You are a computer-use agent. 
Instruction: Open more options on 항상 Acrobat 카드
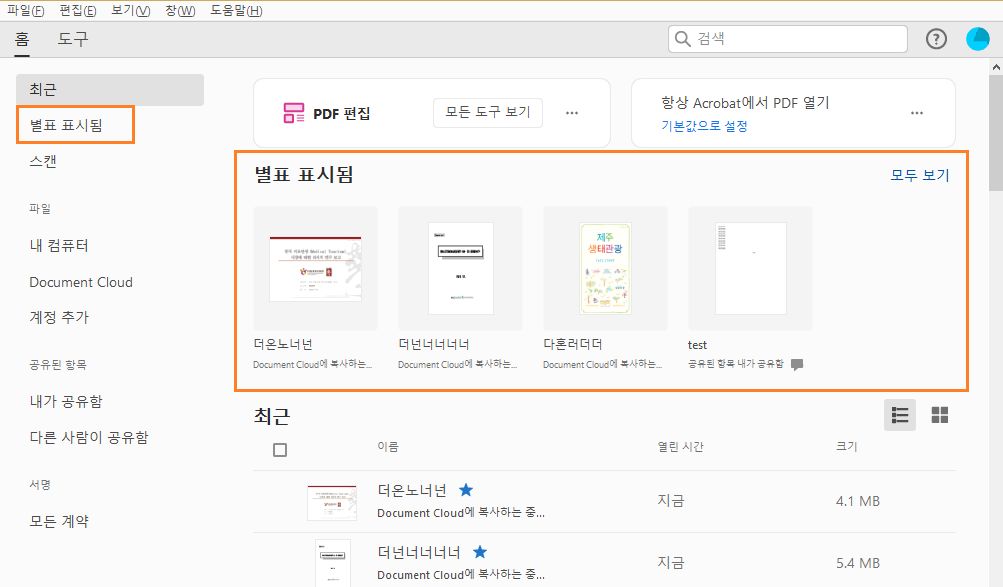click(x=916, y=113)
